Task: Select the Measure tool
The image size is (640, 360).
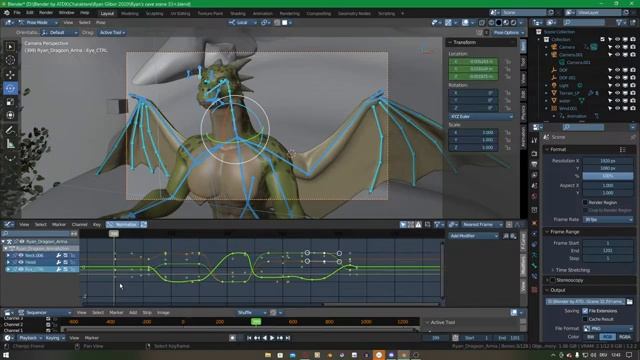Action: (x=10, y=144)
